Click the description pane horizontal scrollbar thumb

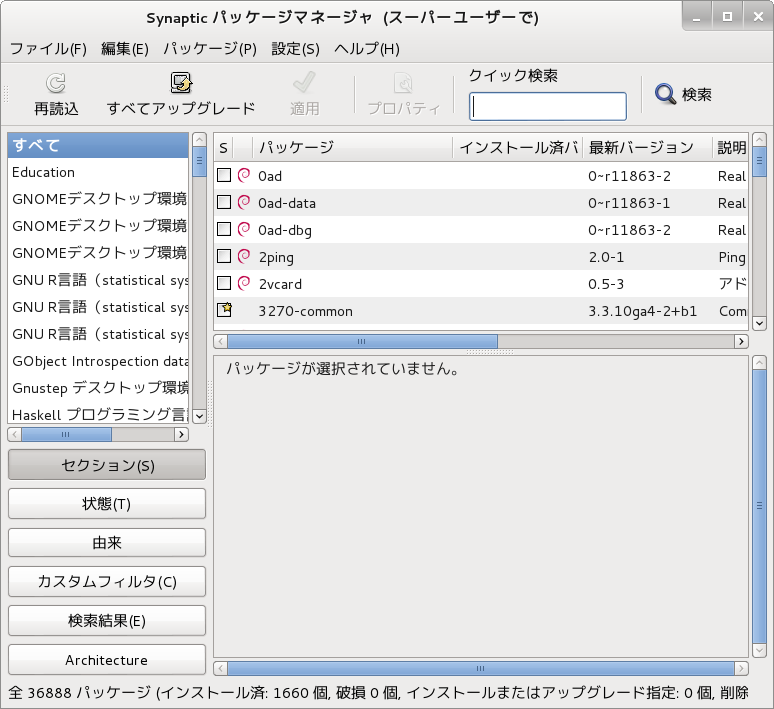pos(481,669)
